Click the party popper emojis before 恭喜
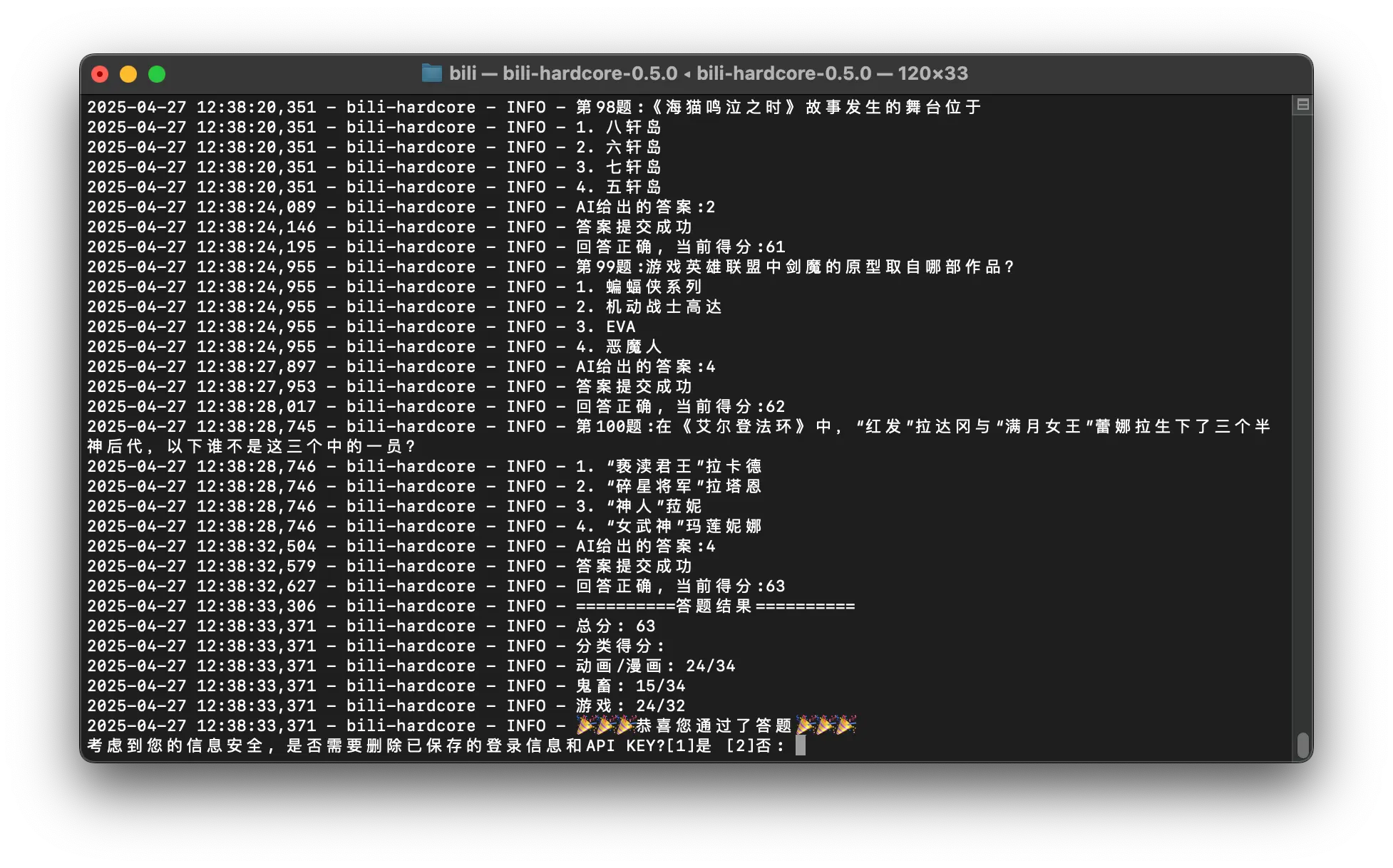 click(605, 725)
